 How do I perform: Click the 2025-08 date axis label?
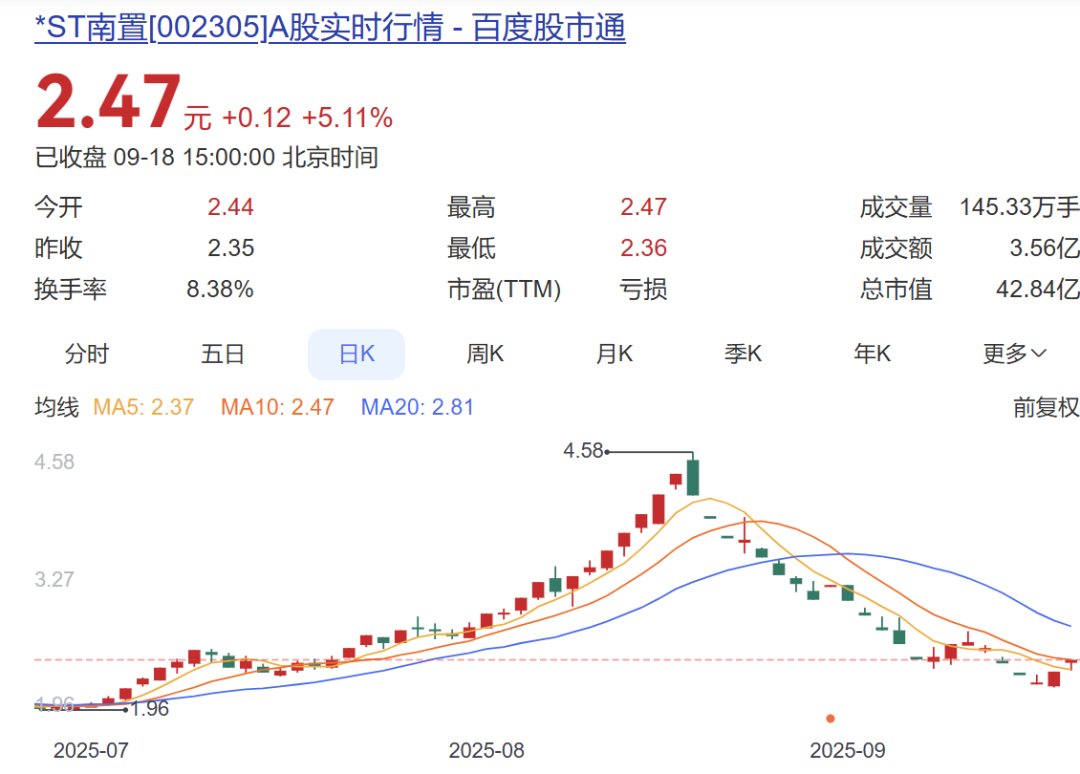[x=486, y=750]
